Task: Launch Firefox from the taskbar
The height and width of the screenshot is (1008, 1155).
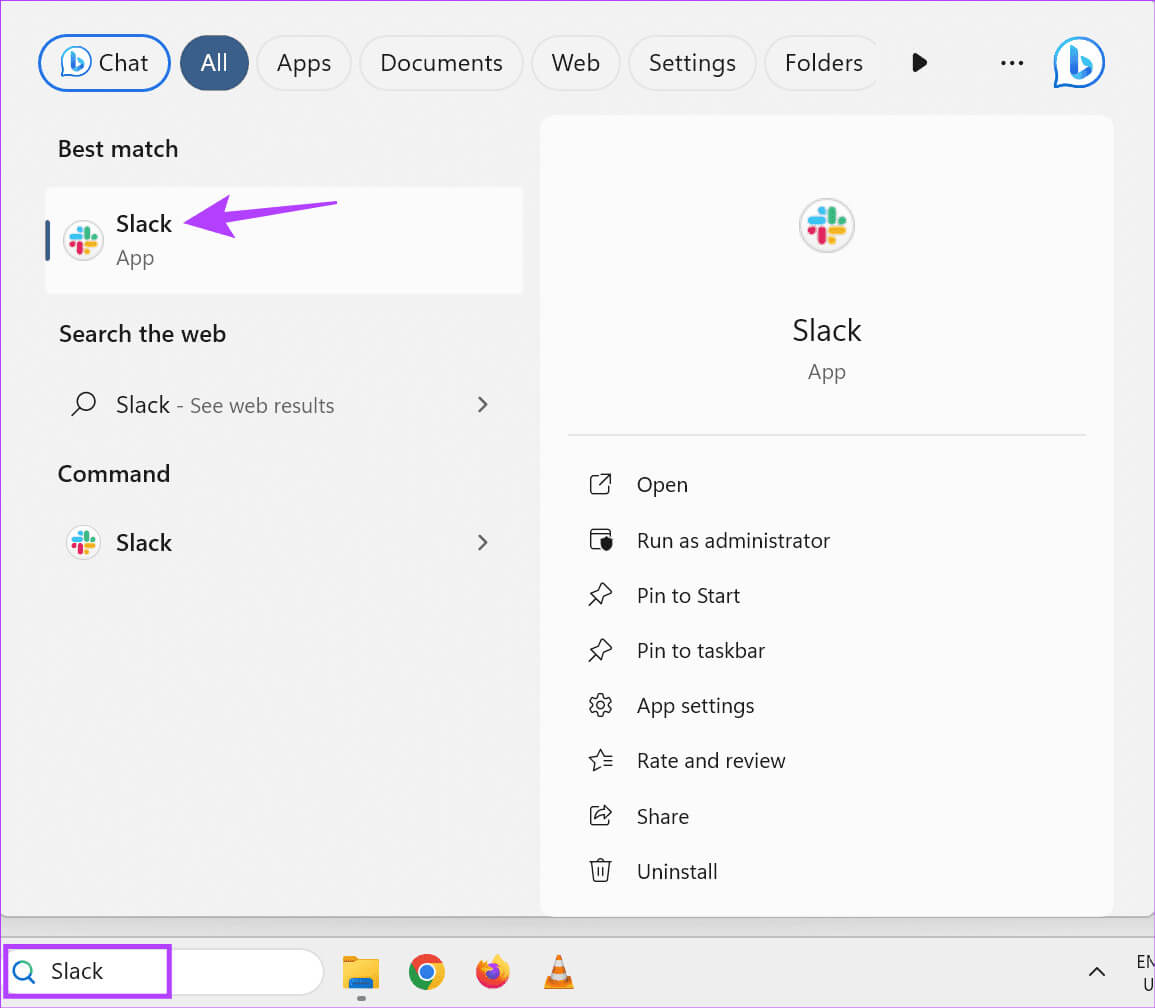Action: tap(493, 972)
